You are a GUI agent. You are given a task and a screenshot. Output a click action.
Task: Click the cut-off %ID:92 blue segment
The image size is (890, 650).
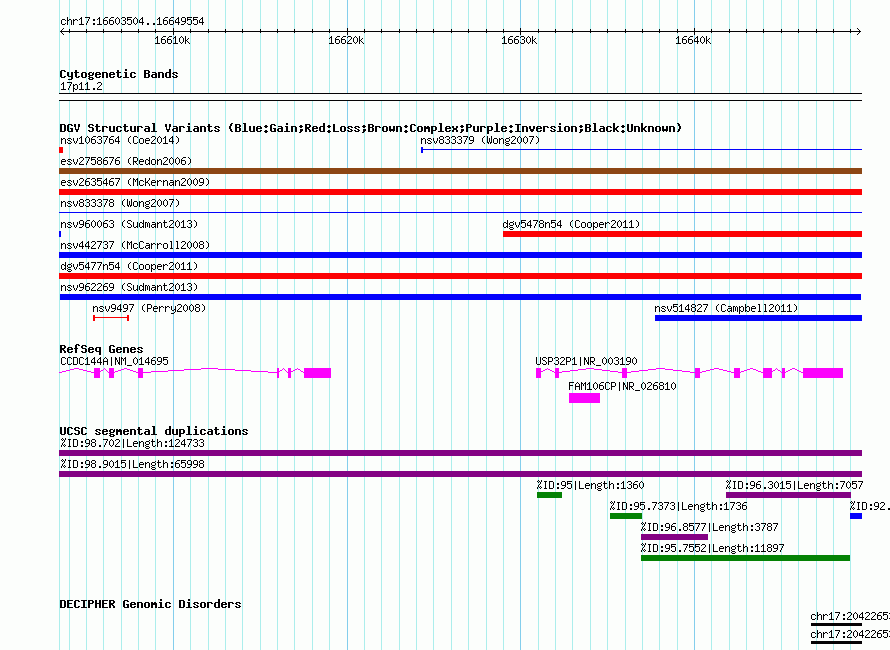(856, 516)
